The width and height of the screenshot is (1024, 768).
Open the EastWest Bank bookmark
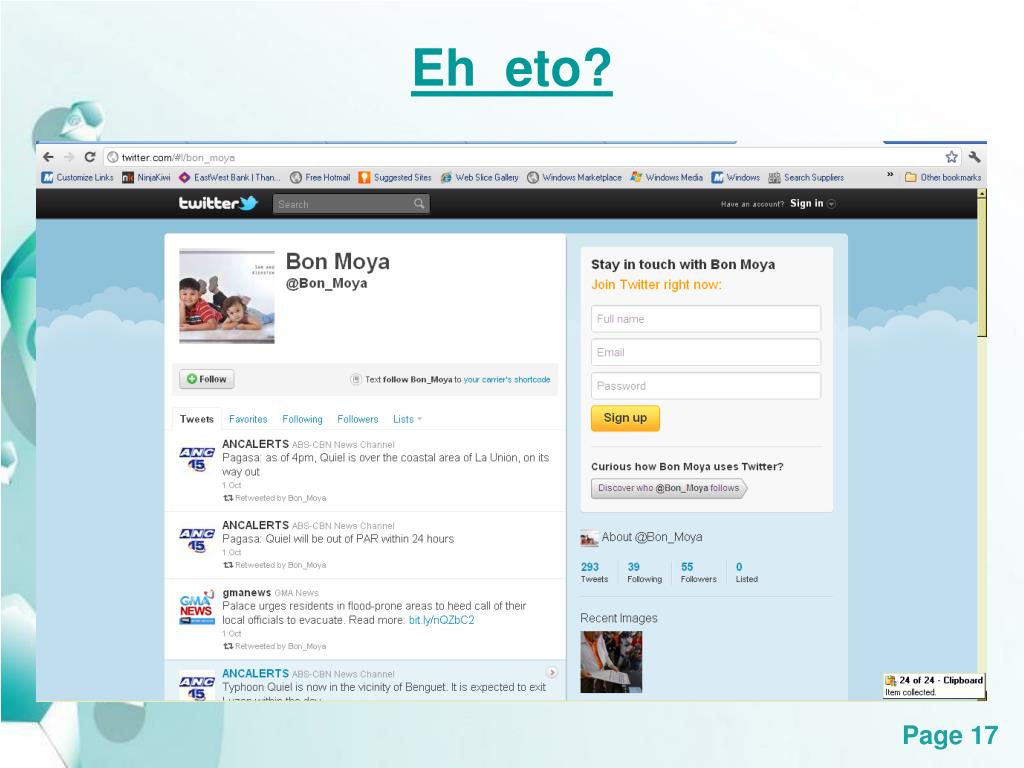[x=229, y=177]
